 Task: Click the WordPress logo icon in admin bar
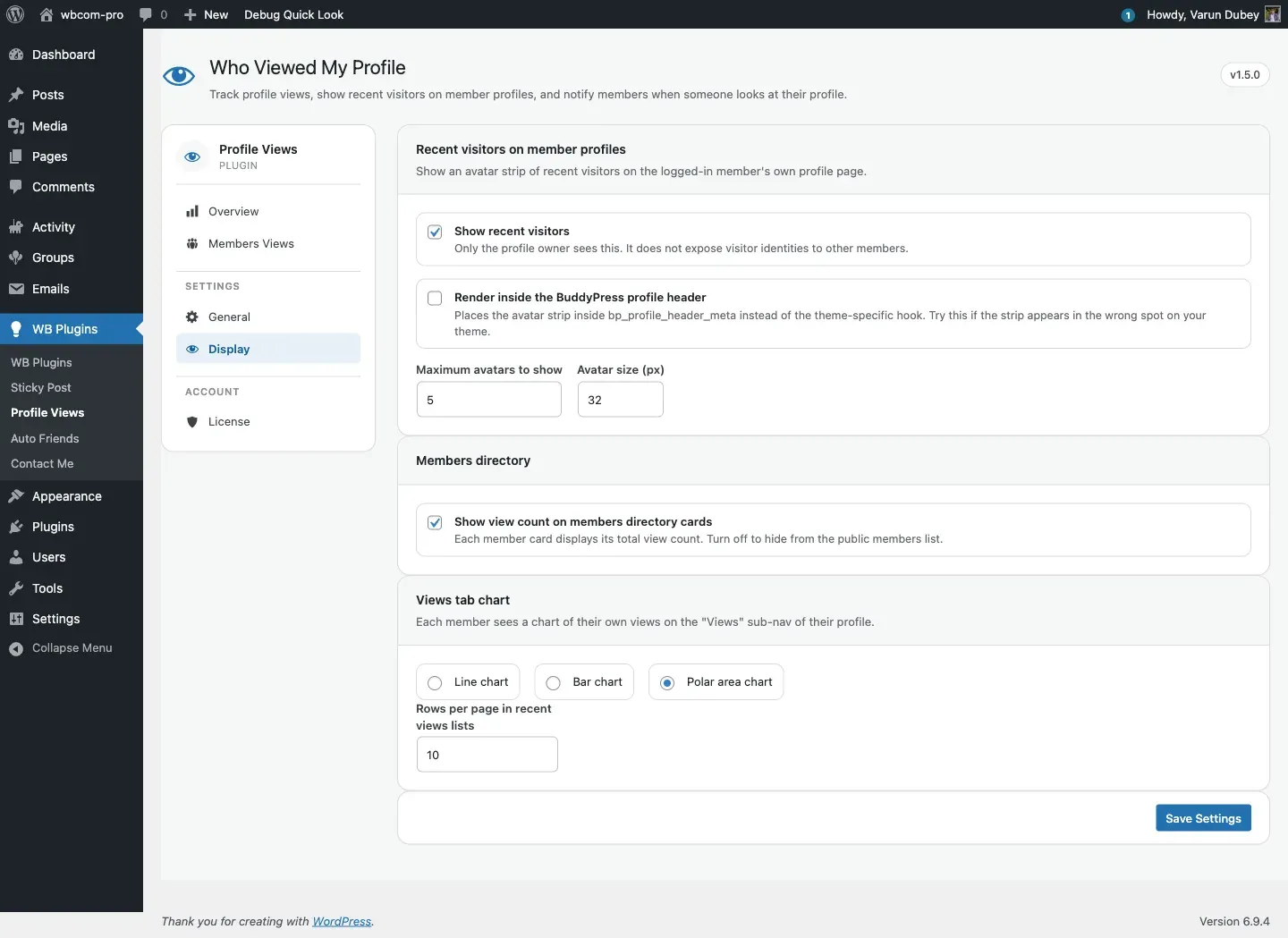click(15, 14)
